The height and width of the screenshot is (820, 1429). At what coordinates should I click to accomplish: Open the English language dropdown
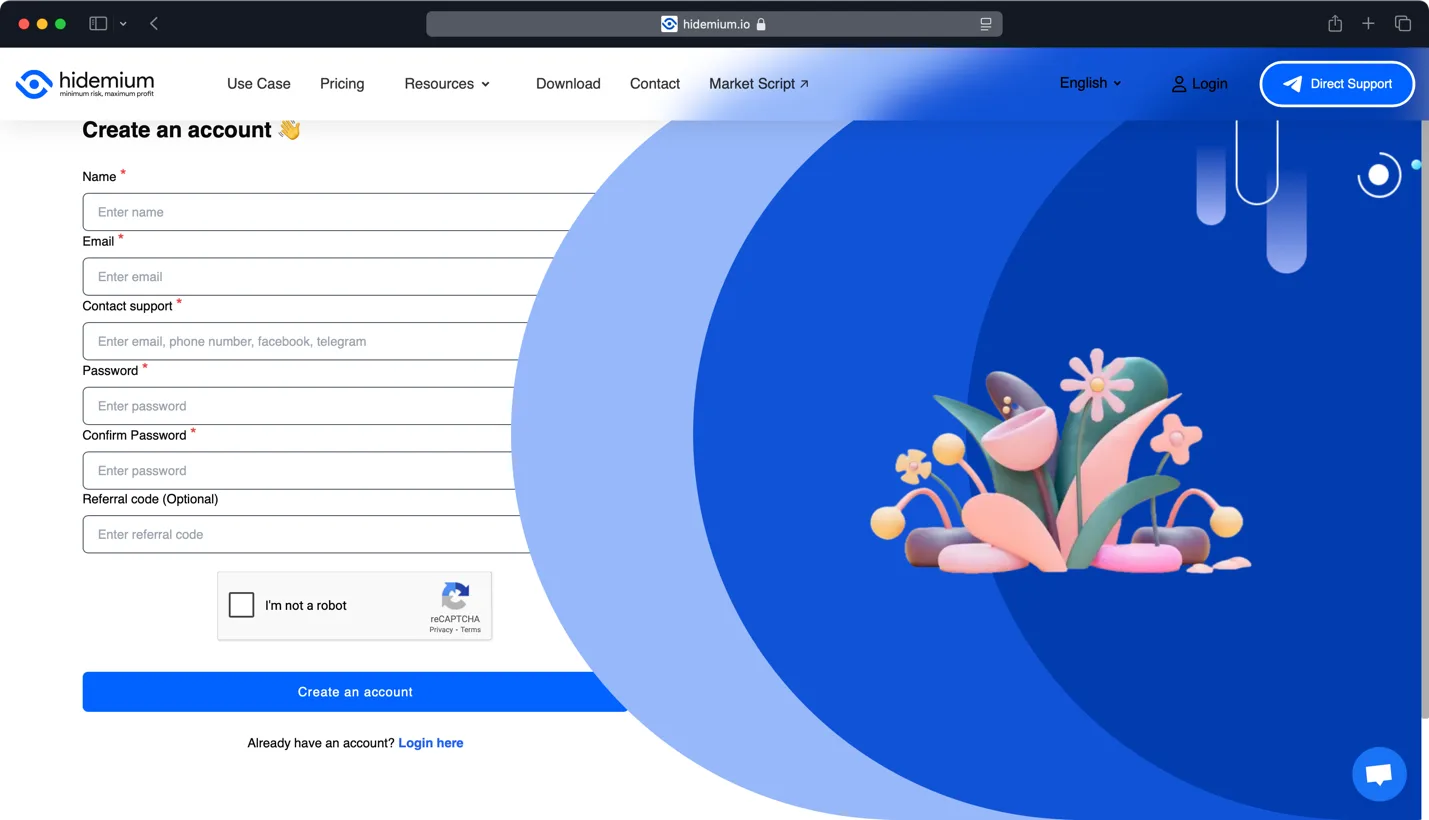[x=1090, y=83]
